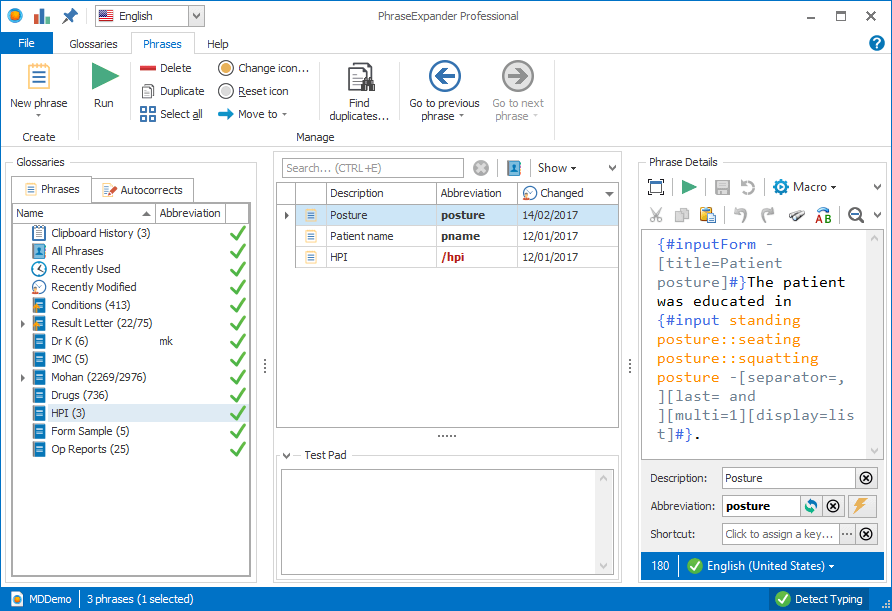Open the English language dropdown in title bar
The width and height of the screenshot is (892, 611).
click(x=196, y=16)
